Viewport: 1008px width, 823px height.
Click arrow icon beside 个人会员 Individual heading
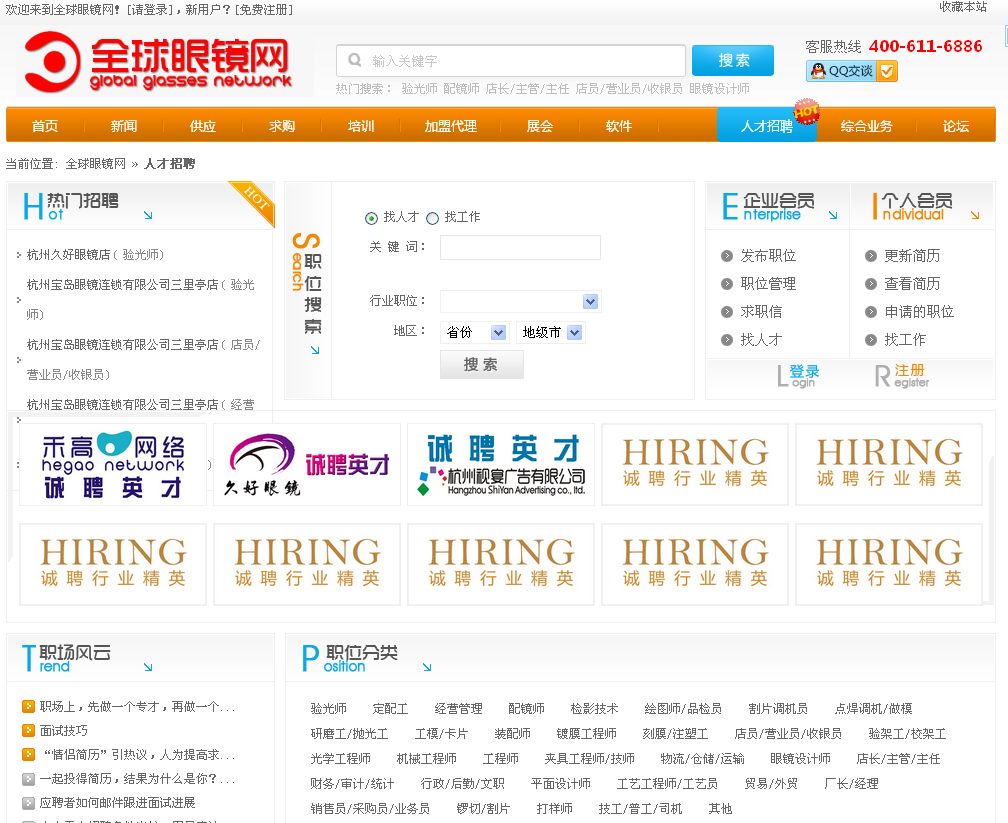974,215
